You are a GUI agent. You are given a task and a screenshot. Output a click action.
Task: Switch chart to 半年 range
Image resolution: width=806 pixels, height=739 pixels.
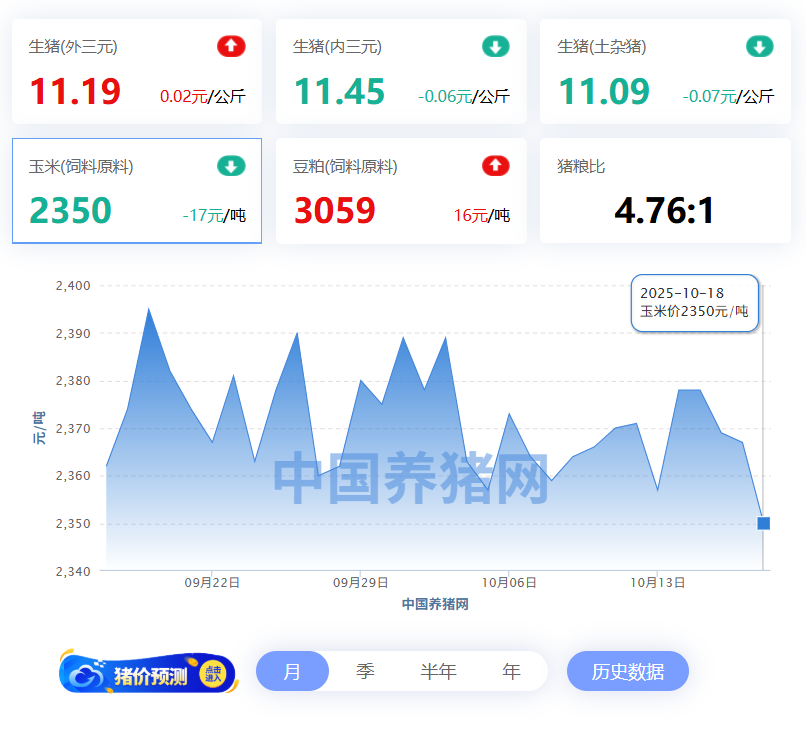[x=438, y=671]
